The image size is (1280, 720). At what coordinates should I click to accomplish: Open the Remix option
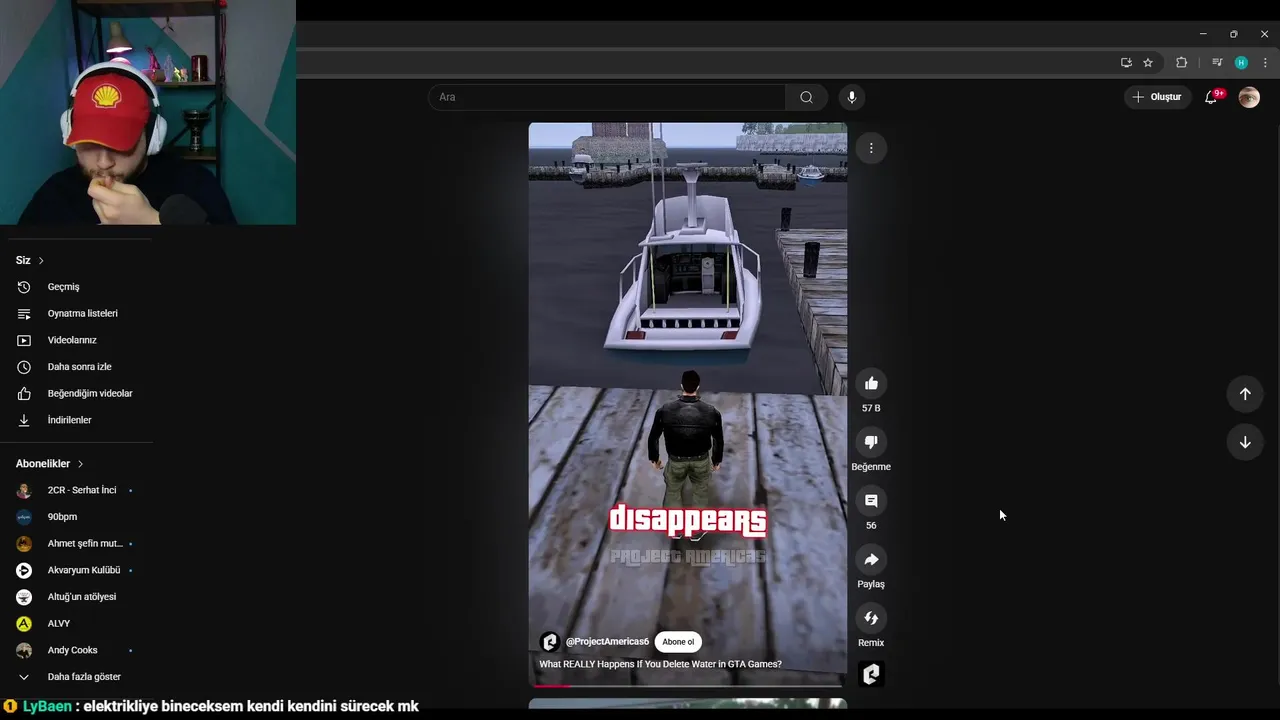(871, 618)
